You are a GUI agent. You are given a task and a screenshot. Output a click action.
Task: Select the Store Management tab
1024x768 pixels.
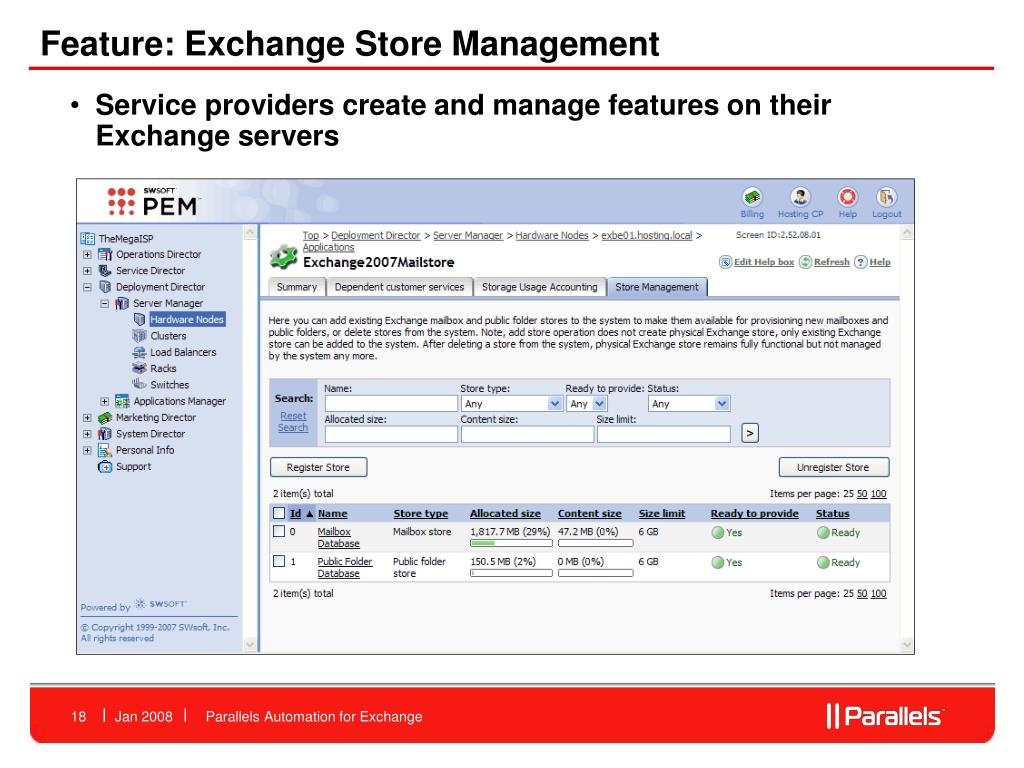point(657,287)
